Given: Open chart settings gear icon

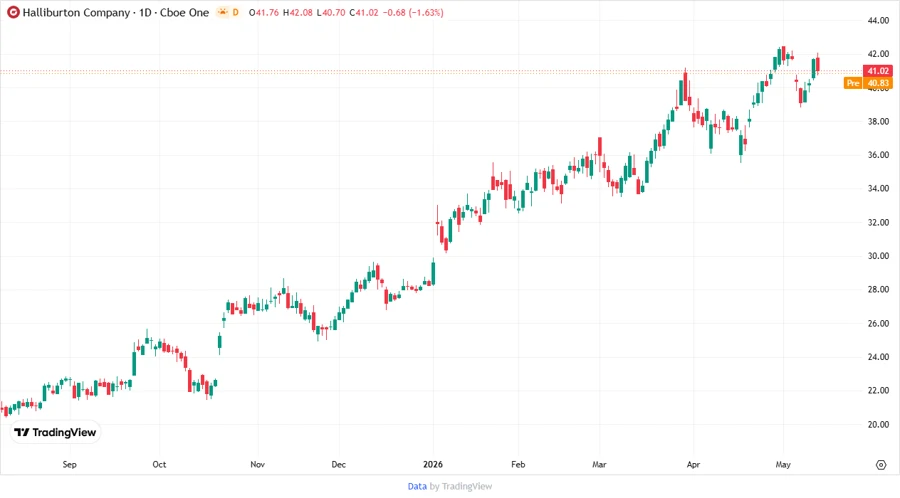Looking at the screenshot, I should click(x=881, y=465).
